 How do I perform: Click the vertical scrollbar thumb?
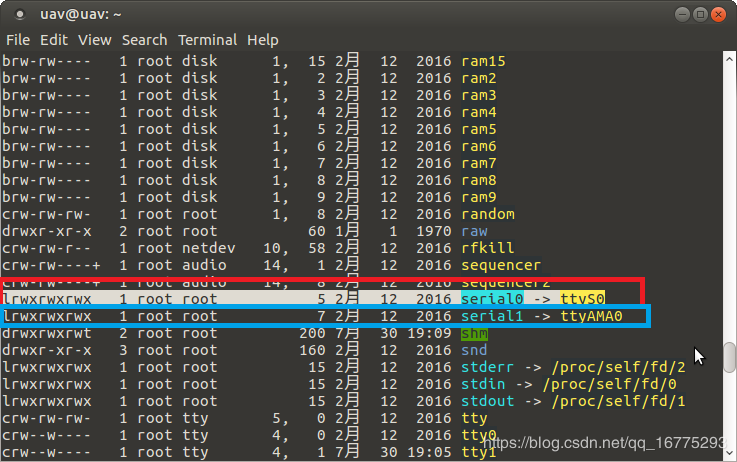[x=729, y=357]
